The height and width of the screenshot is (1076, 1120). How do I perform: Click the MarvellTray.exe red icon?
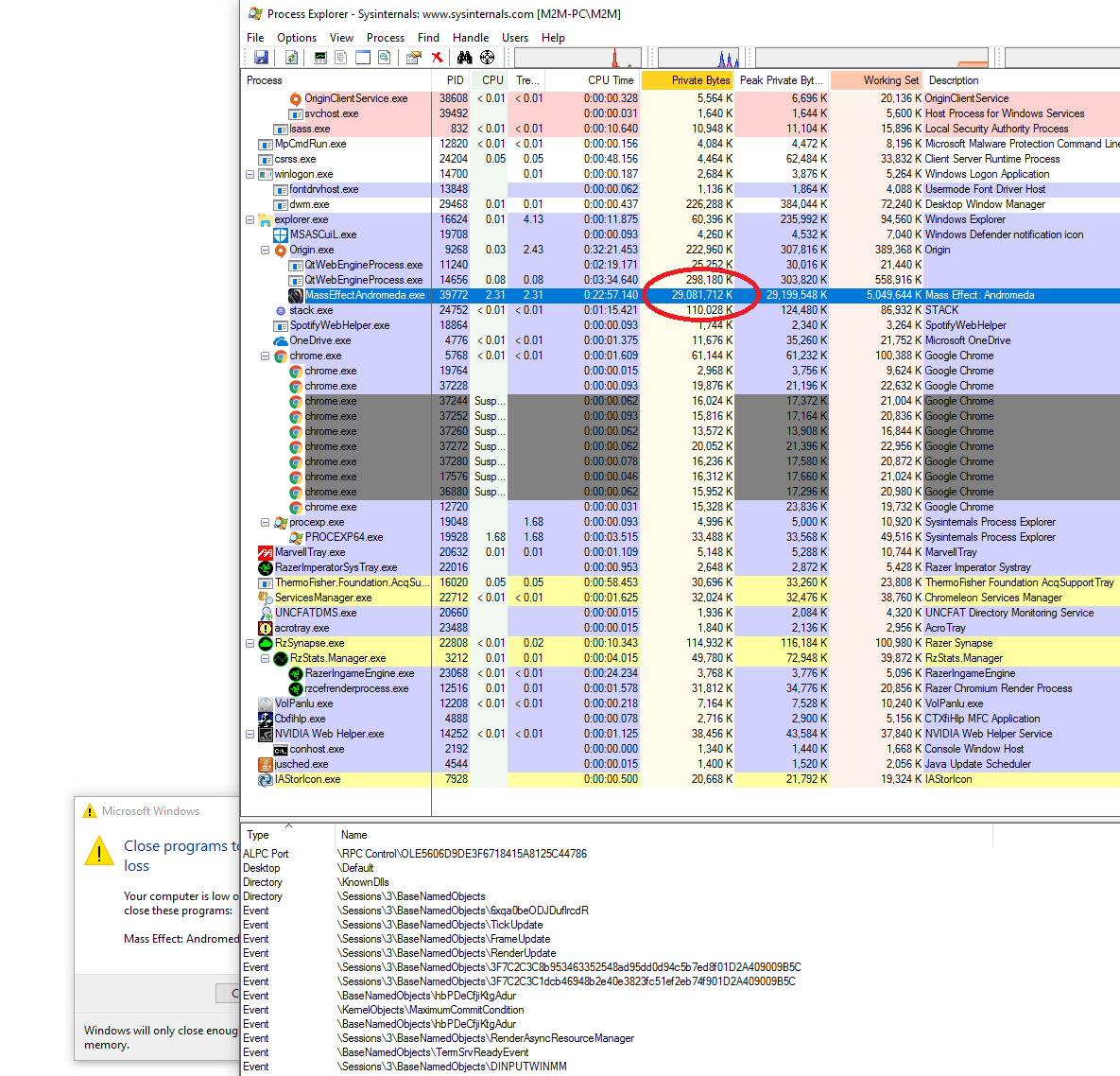266,552
